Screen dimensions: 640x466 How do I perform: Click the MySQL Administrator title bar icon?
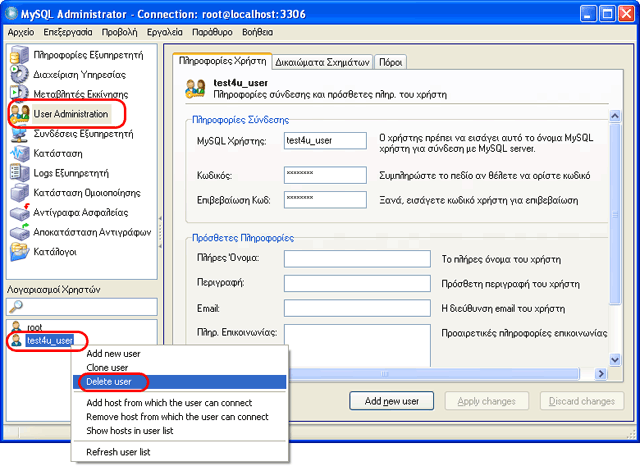point(11,13)
